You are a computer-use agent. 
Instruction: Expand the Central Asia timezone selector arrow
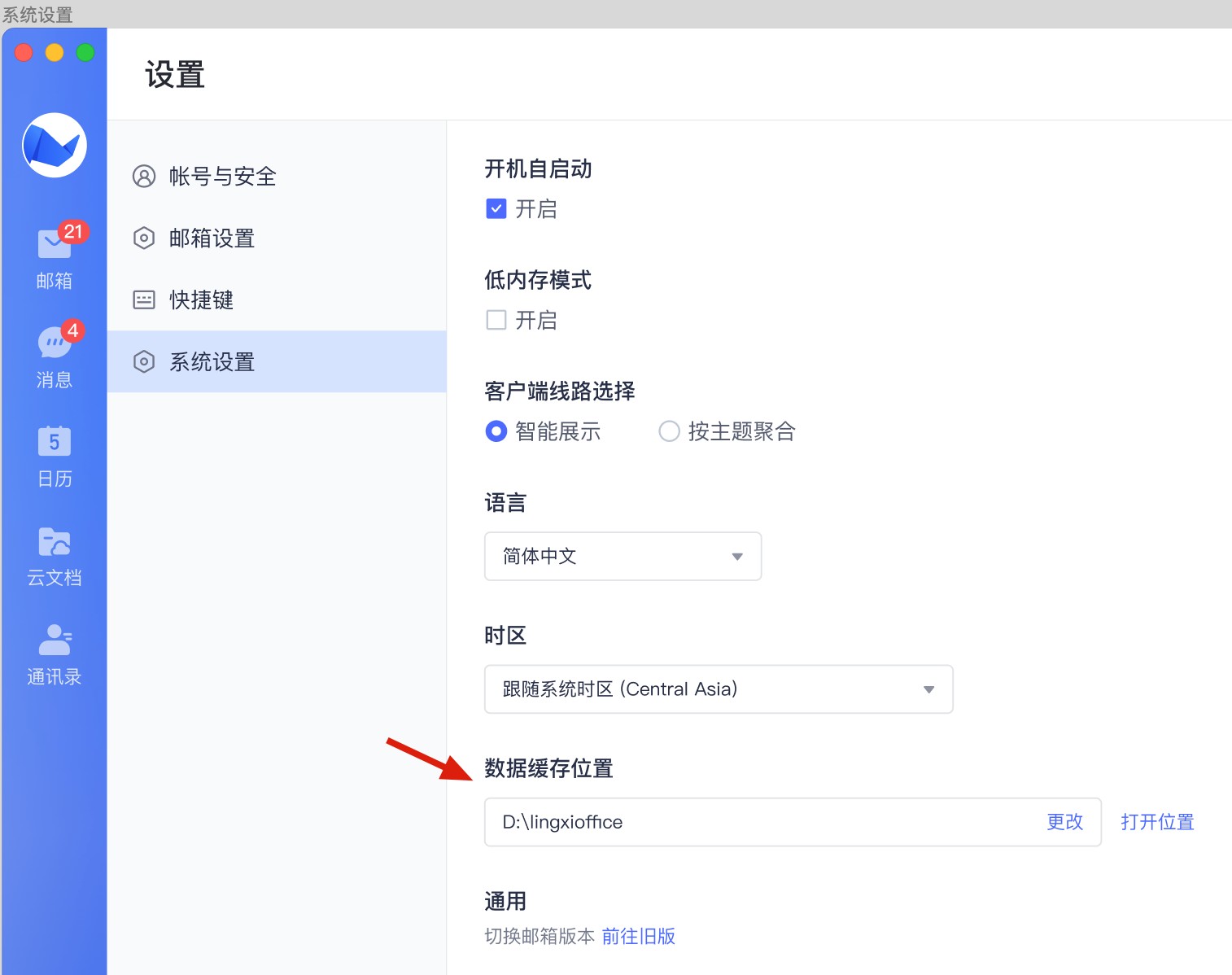coord(929,689)
